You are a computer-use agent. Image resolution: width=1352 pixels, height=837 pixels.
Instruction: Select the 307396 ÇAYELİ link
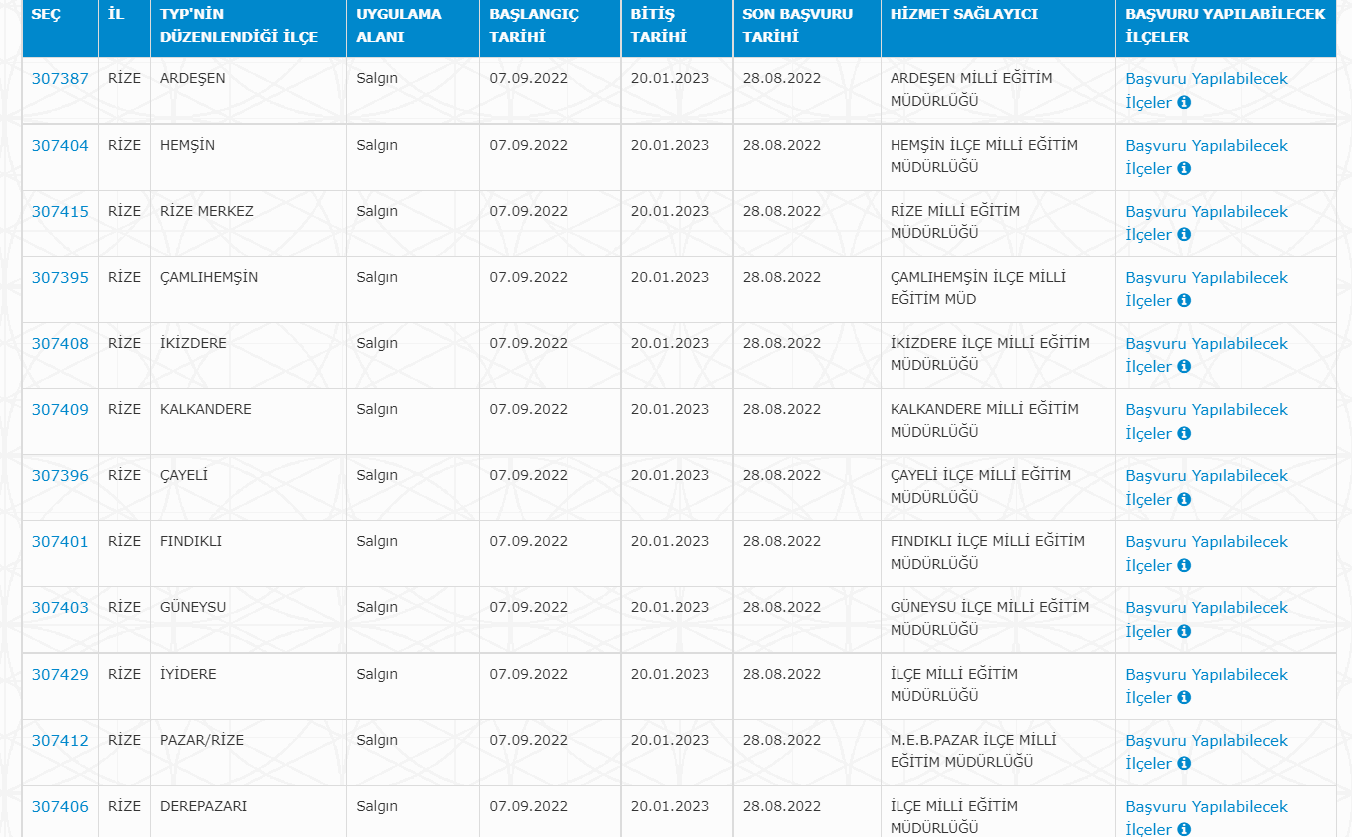60,475
